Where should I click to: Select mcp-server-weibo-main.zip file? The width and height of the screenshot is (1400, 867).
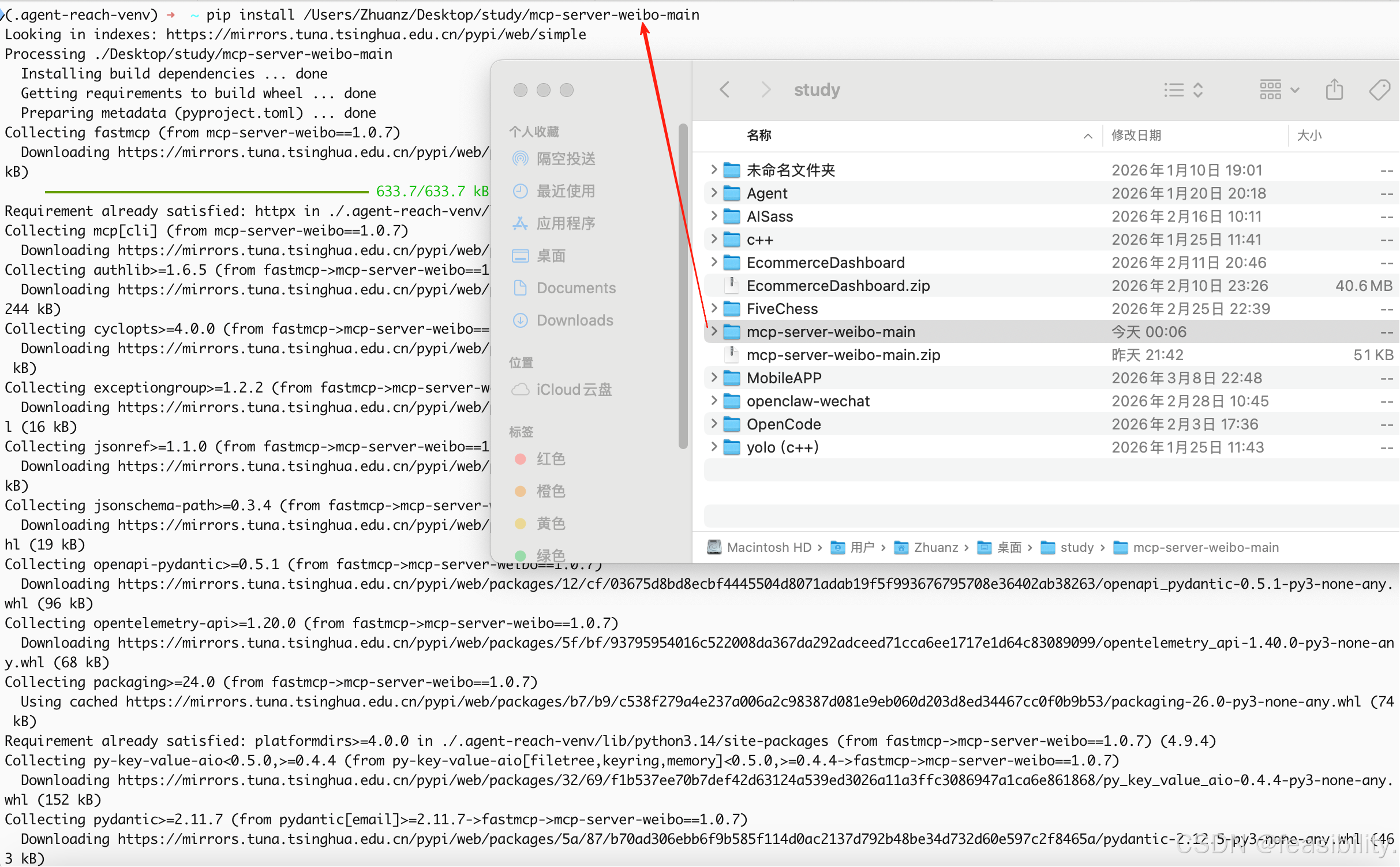click(843, 355)
